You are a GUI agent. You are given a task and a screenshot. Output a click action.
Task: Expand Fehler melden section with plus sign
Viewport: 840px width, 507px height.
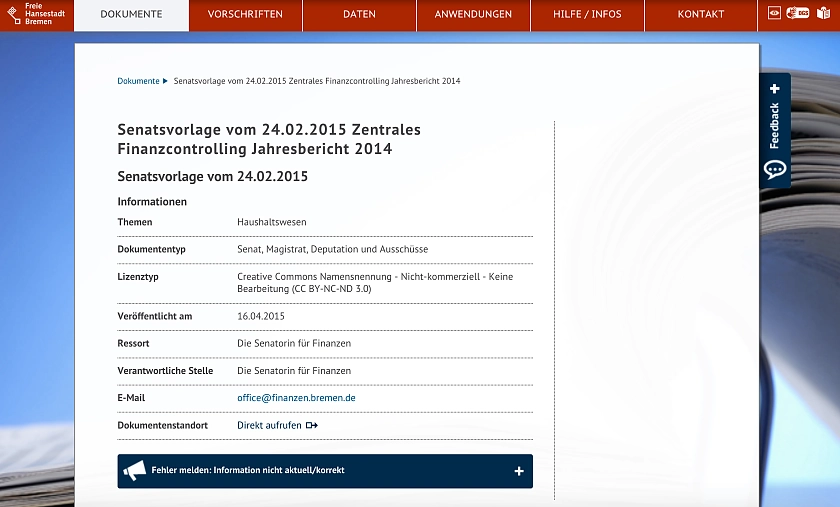pos(518,471)
